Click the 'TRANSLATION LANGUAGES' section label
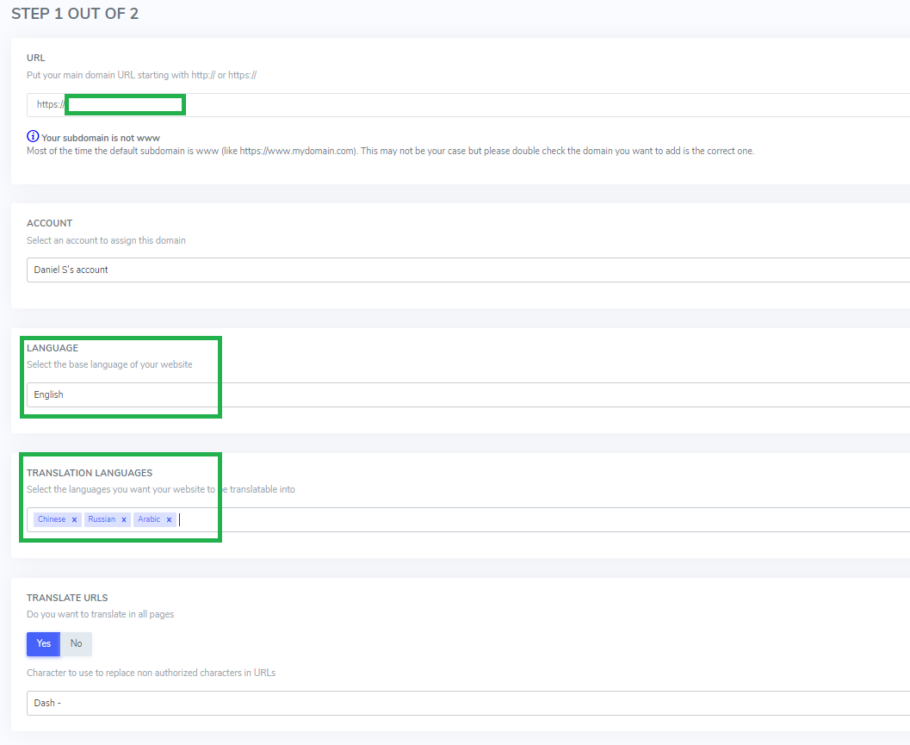 point(89,473)
